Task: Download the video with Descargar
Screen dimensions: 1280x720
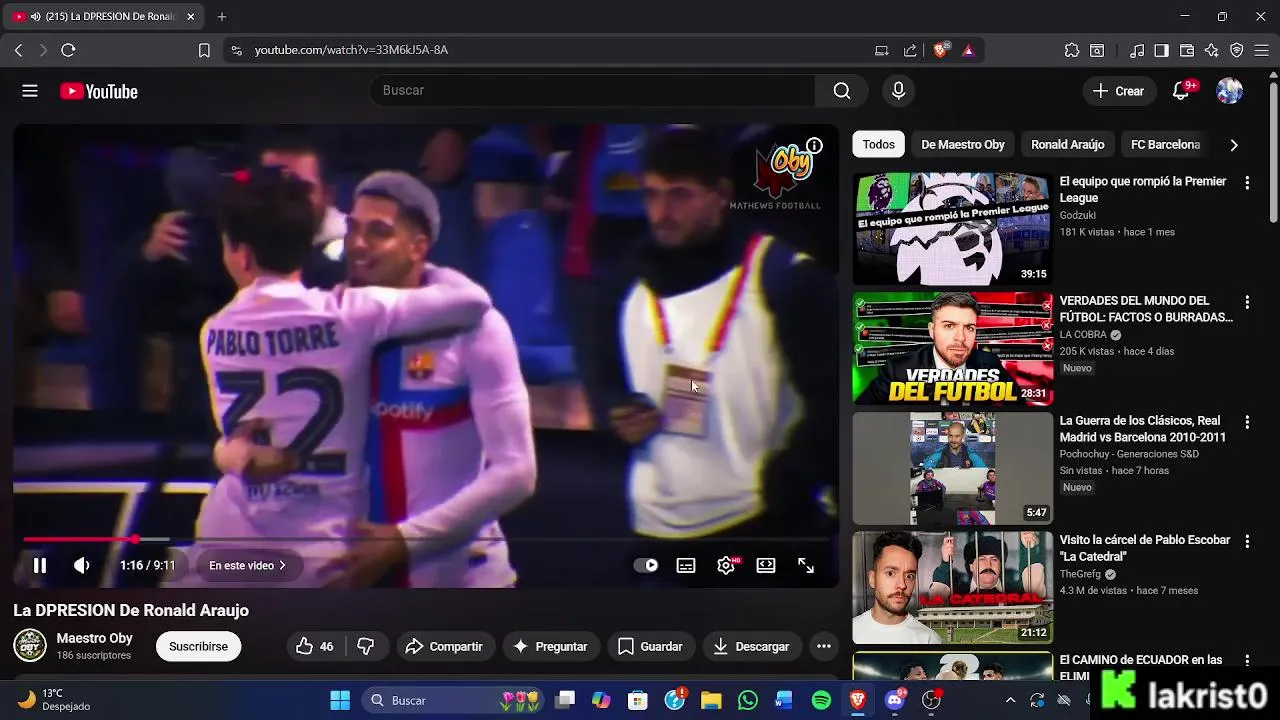Action: [751, 646]
